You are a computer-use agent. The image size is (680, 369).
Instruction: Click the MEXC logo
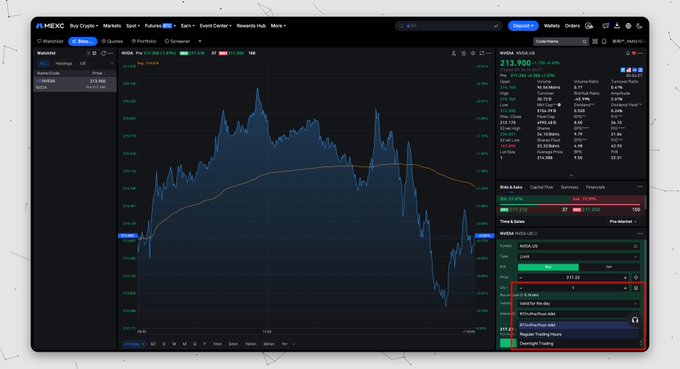(x=50, y=26)
